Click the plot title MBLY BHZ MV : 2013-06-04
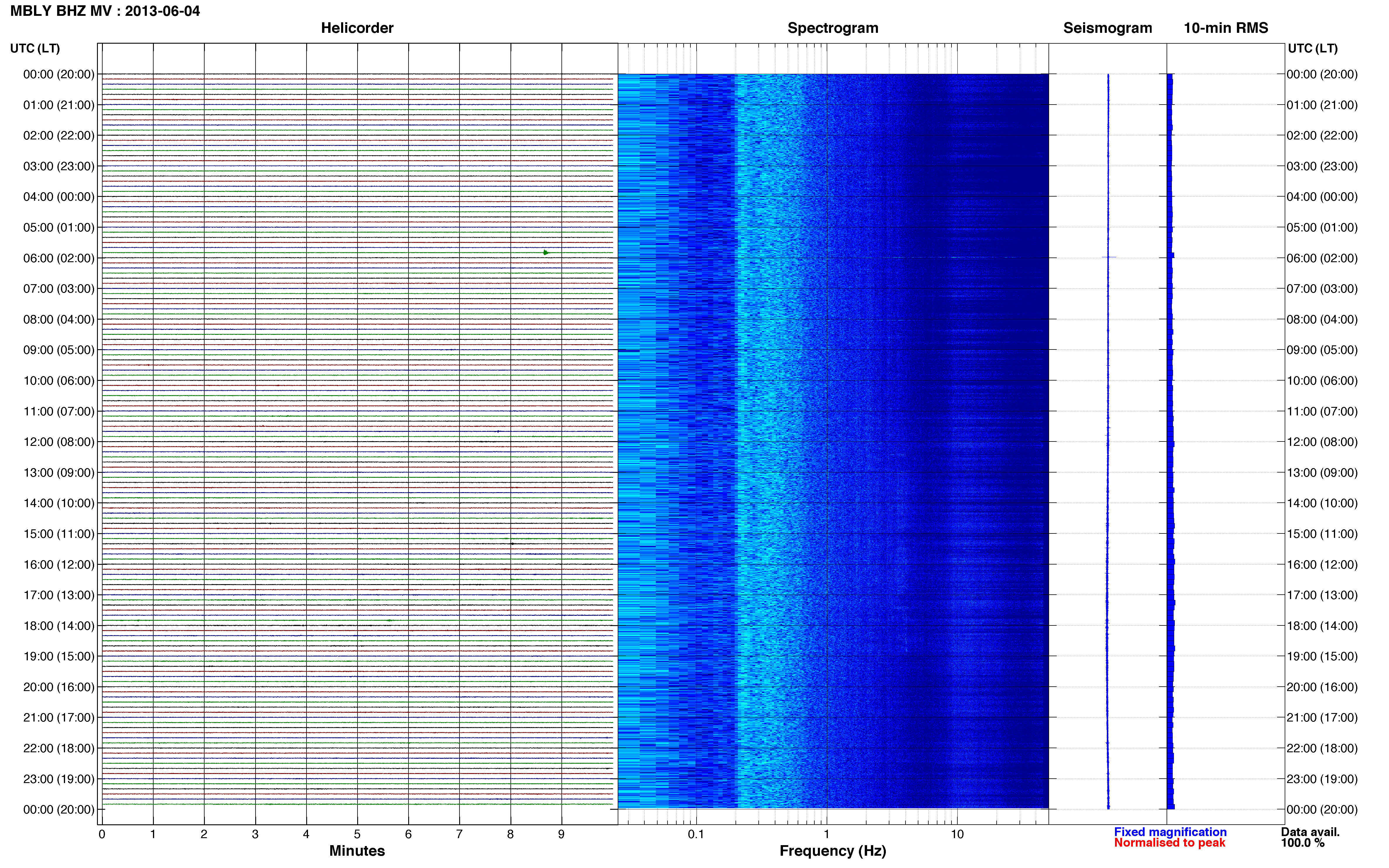 (105, 11)
